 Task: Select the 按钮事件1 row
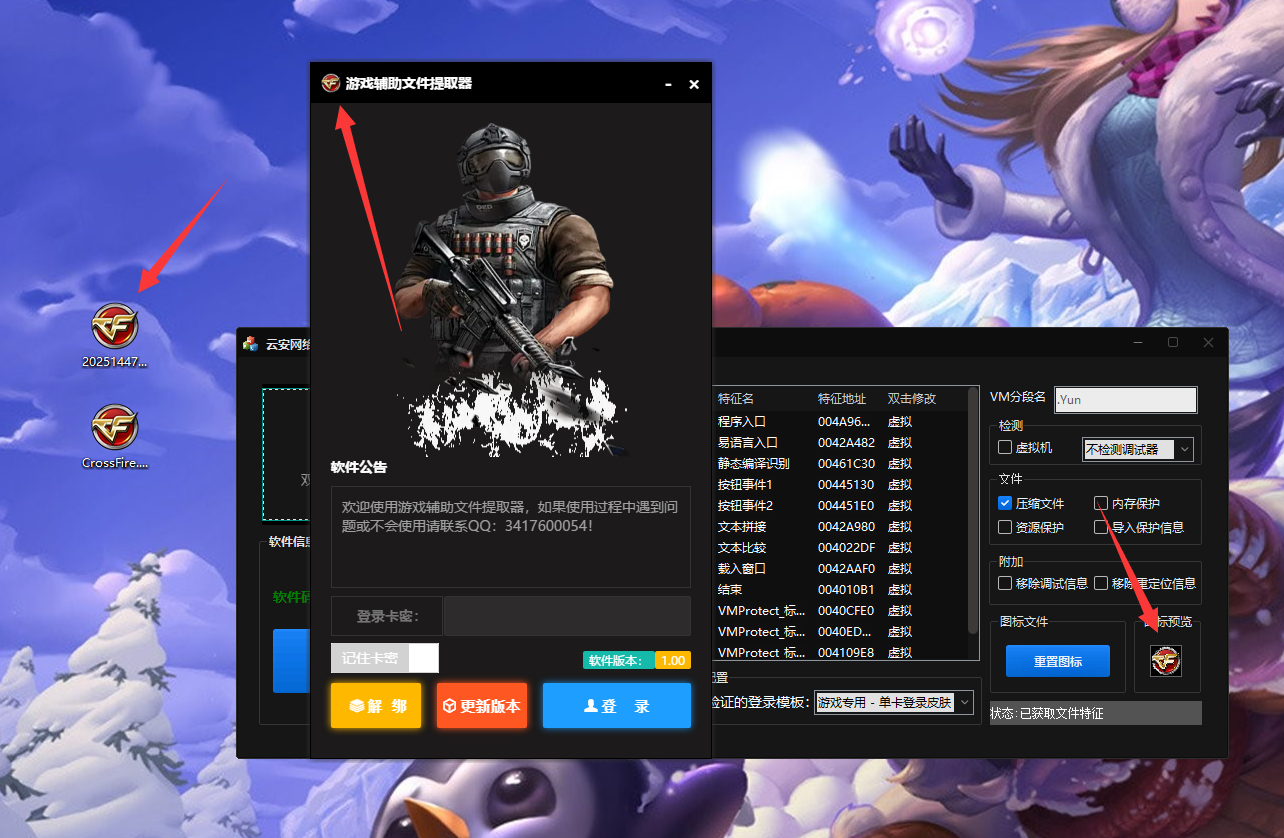840,485
